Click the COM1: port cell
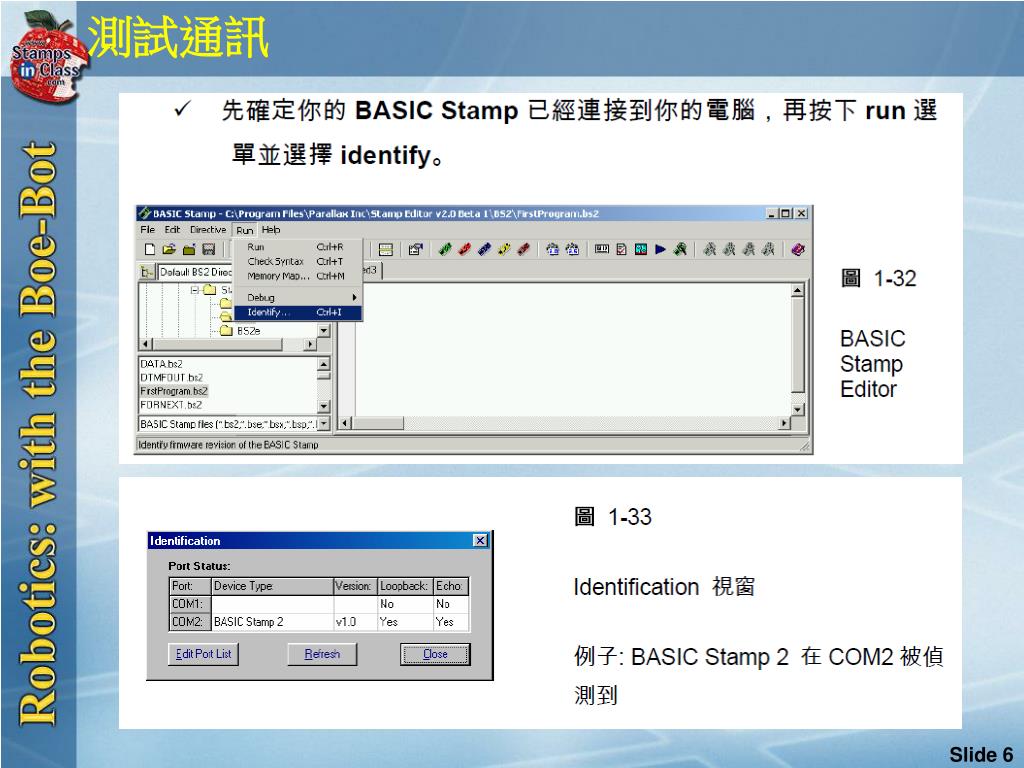The width and height of the screenshot is (1024, 768). pos(189,604)
